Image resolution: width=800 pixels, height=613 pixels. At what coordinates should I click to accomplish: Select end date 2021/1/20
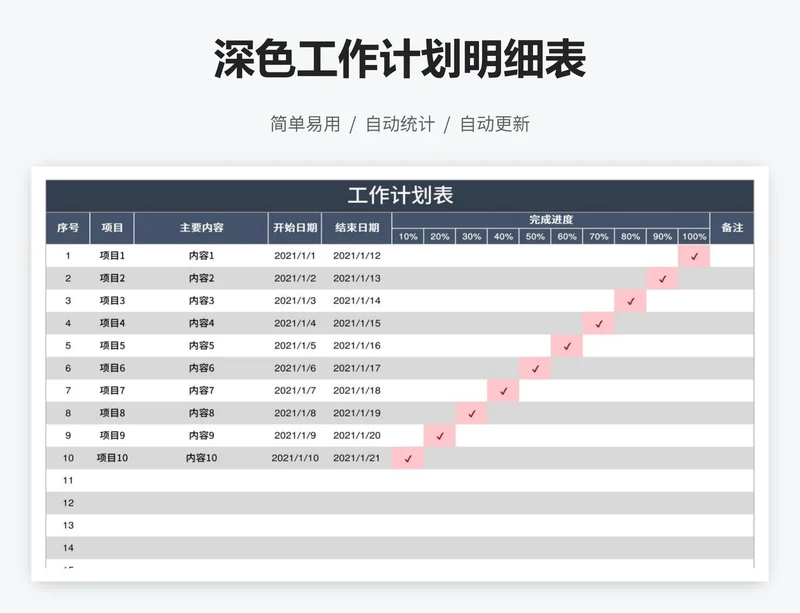point(357,435)
